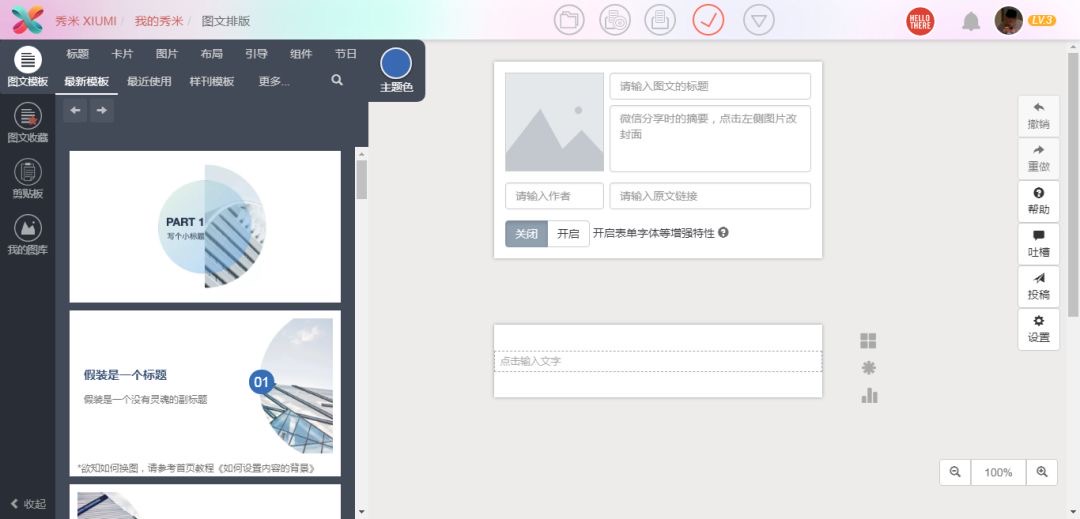This screenshot has height=519, width=1080.
Task: Expand the 更多... template options
Action: [x=274, y=81]
